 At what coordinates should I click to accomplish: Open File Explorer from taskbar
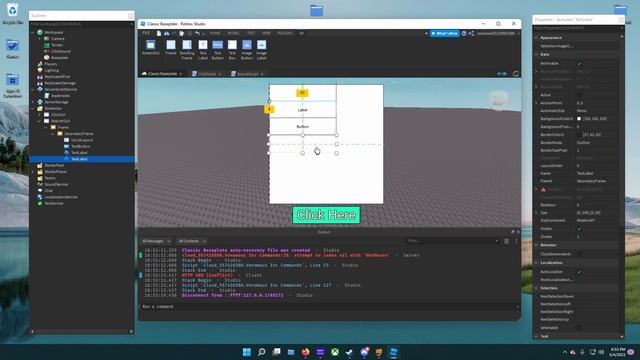pos(291,352)
